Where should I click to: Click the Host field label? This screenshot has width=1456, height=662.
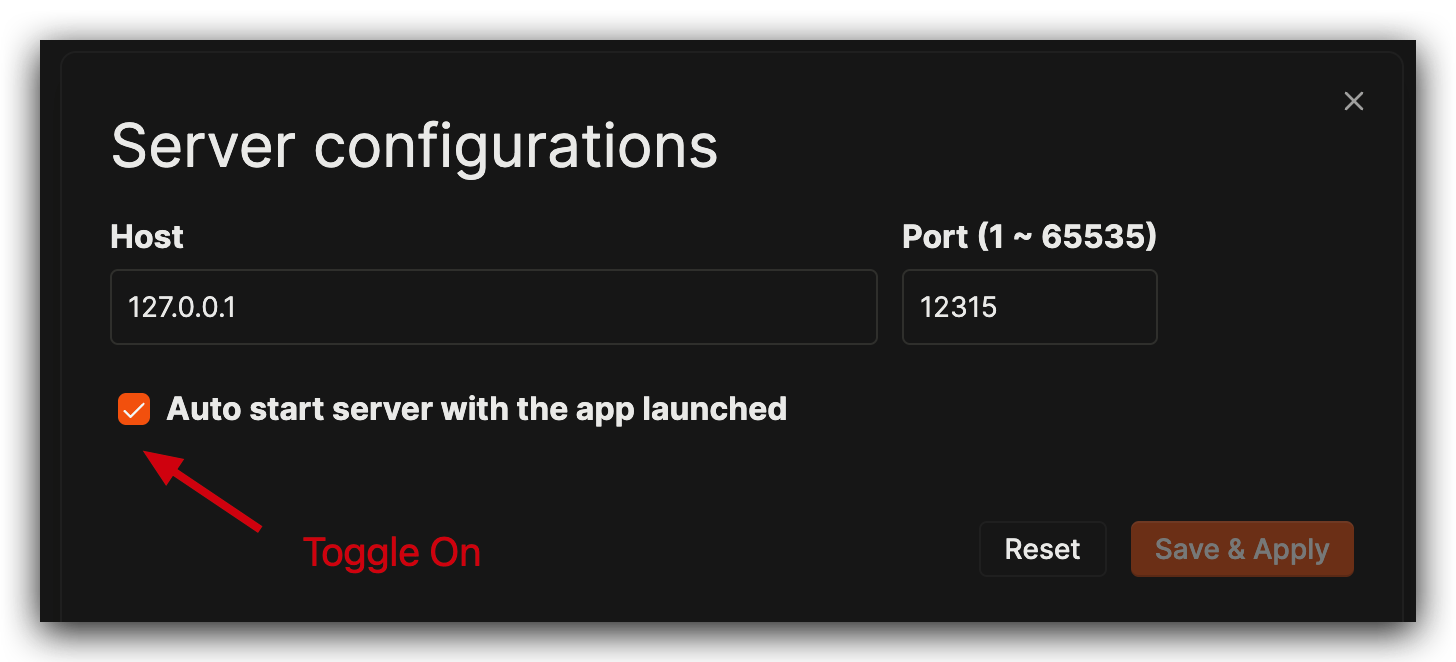coord(146,236)
